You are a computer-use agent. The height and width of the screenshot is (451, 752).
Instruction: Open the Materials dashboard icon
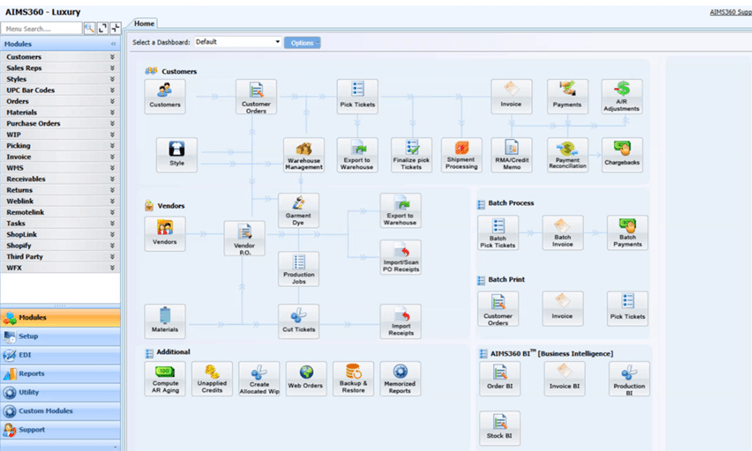(165, 321)
